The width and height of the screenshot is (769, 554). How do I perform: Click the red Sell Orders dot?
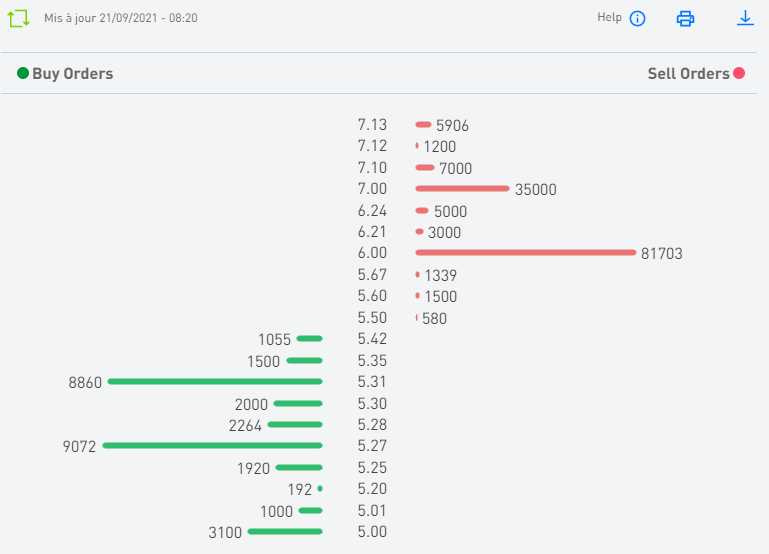pos(739,73)
